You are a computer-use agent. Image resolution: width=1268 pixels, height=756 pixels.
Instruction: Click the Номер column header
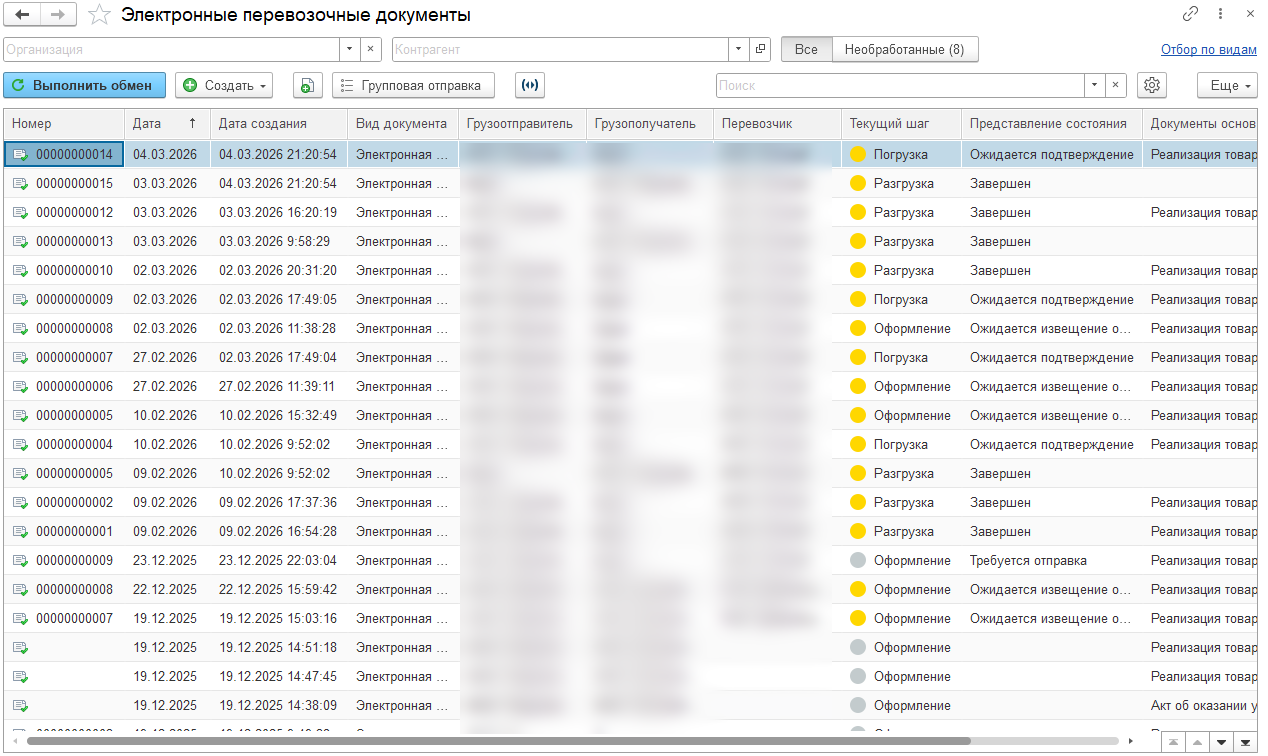tap(64, 124)
